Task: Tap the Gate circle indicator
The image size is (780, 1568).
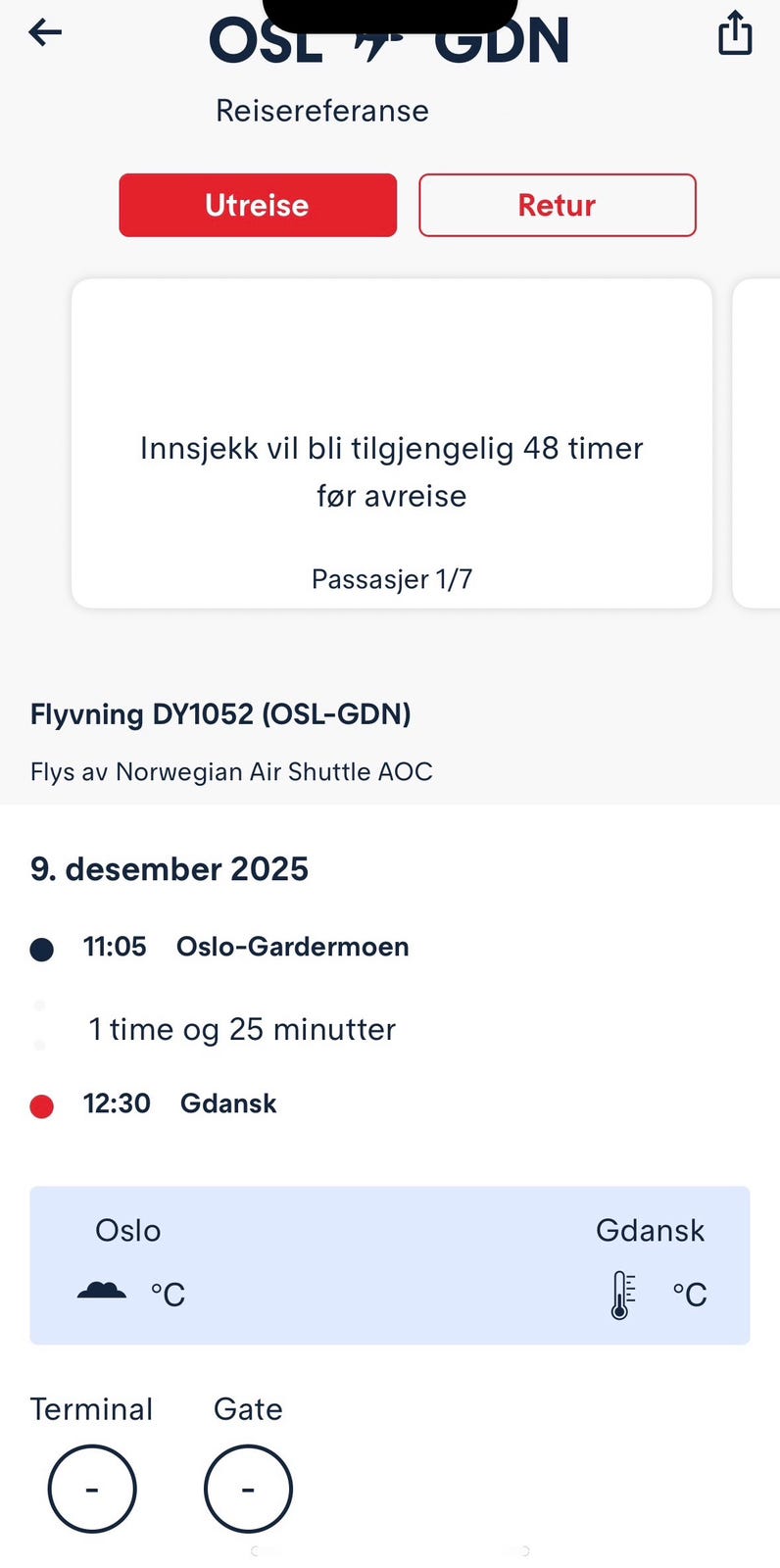Action: [248, 1489]
